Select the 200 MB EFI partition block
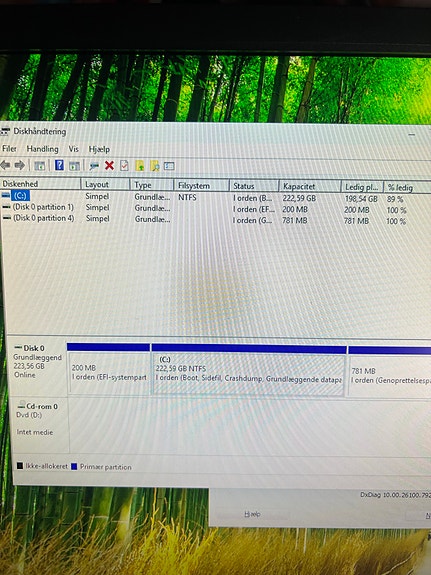This screenshot has width=431, height=575. (x=109, y=369)
